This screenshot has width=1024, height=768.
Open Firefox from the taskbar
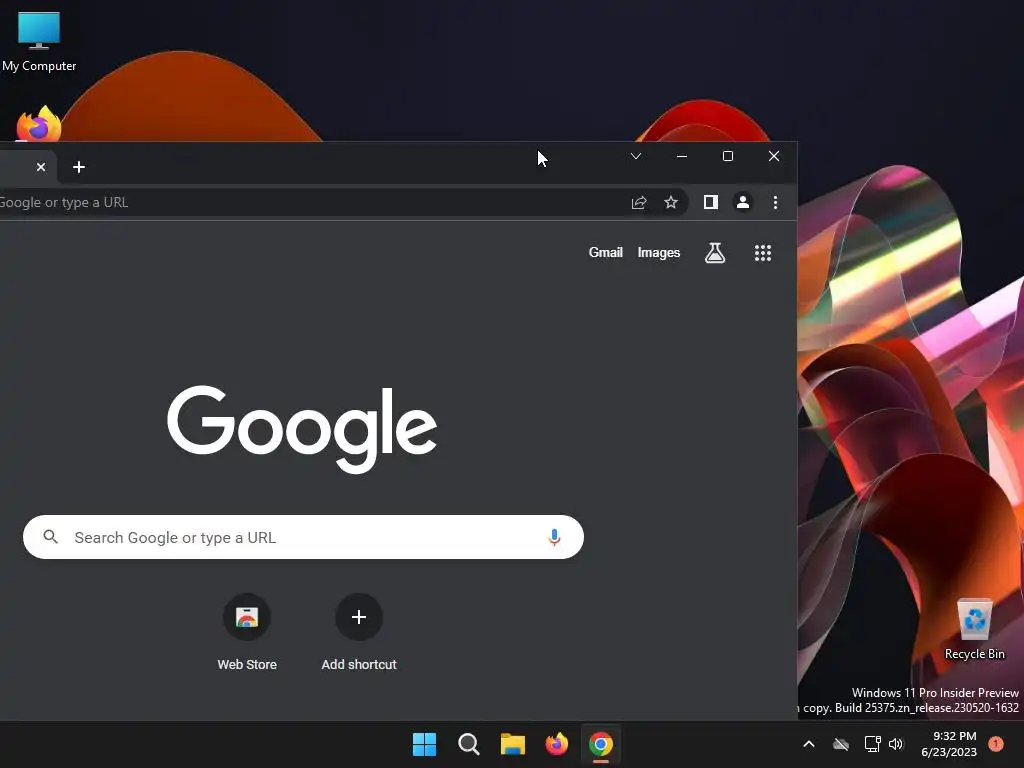click(556, 744)
